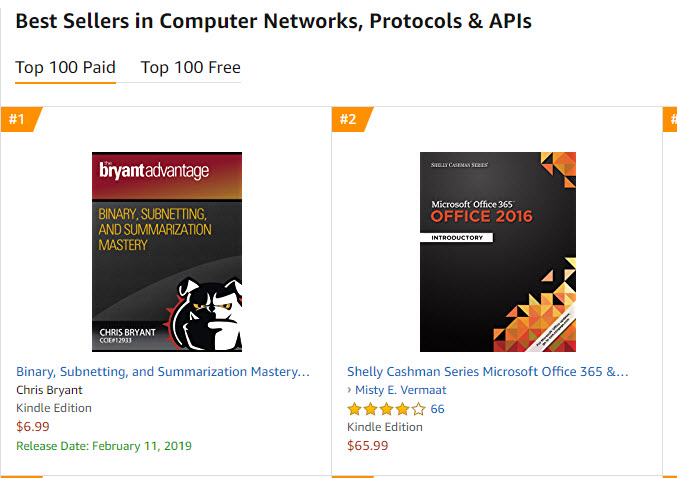This screenshot has height=478, width=677.
Task: Click the Best Sellers in Computer Networks heading
Action: point(273,21)
